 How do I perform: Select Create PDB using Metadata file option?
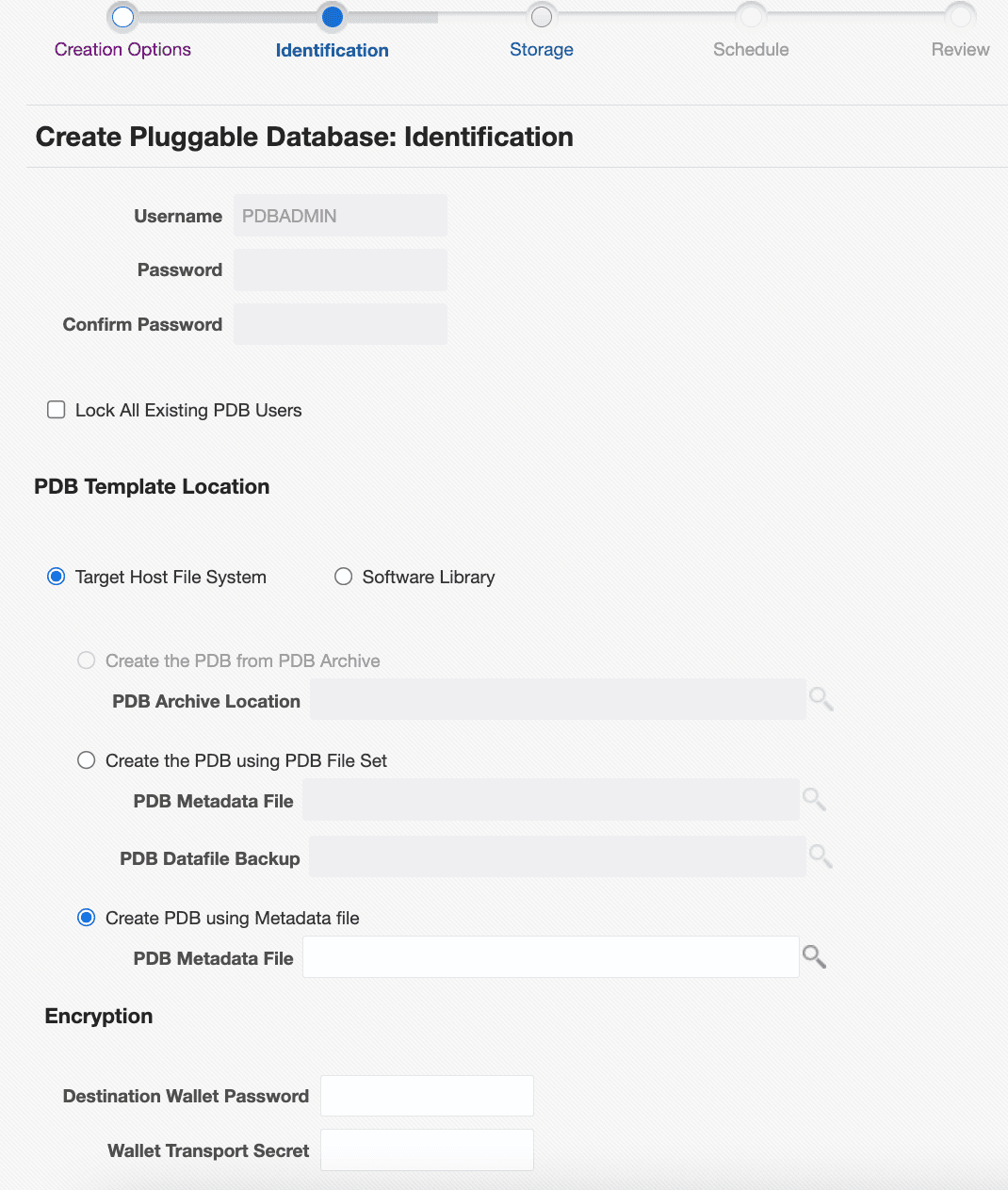pyautogui.click(x=87, y=918)
